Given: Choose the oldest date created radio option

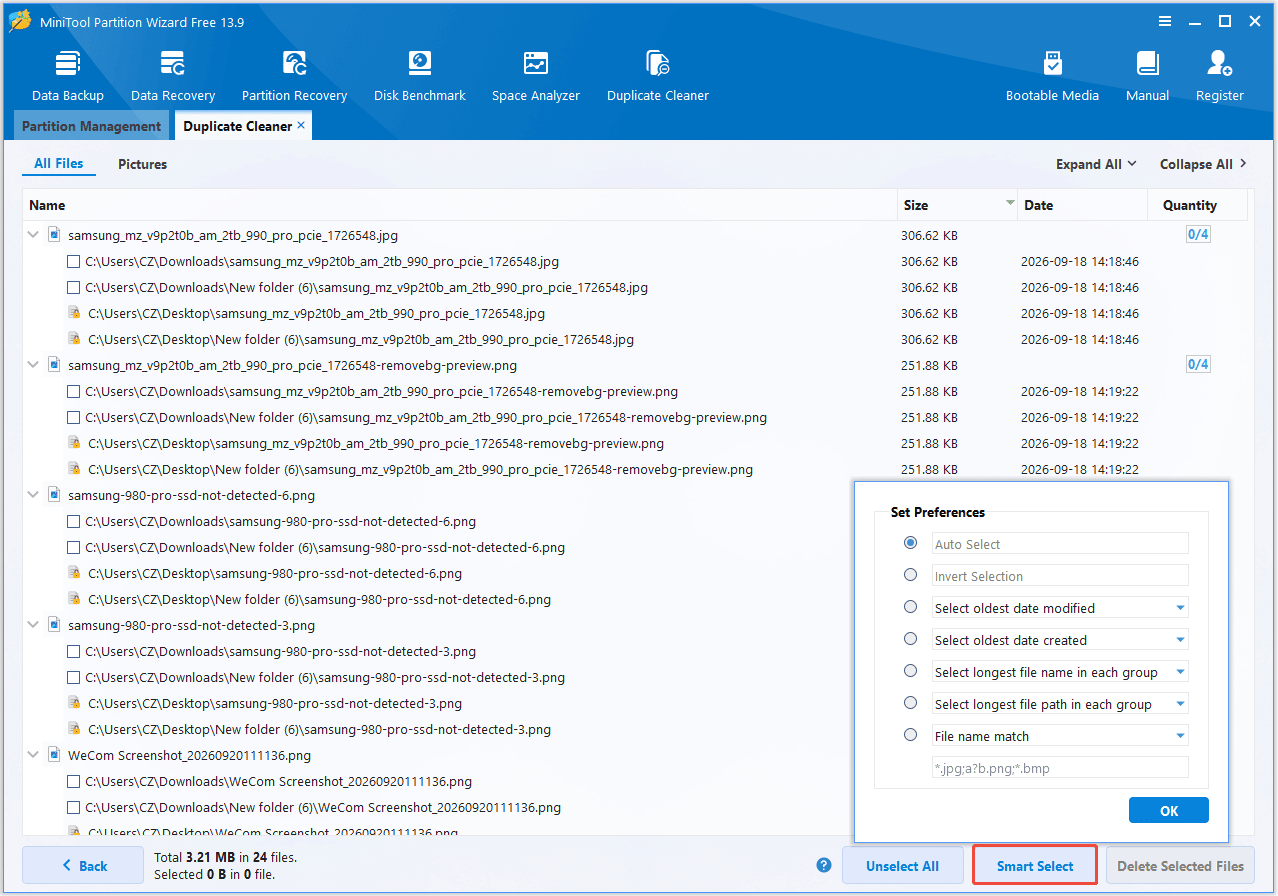Looking at the screenshot, I should coord(910,639).
